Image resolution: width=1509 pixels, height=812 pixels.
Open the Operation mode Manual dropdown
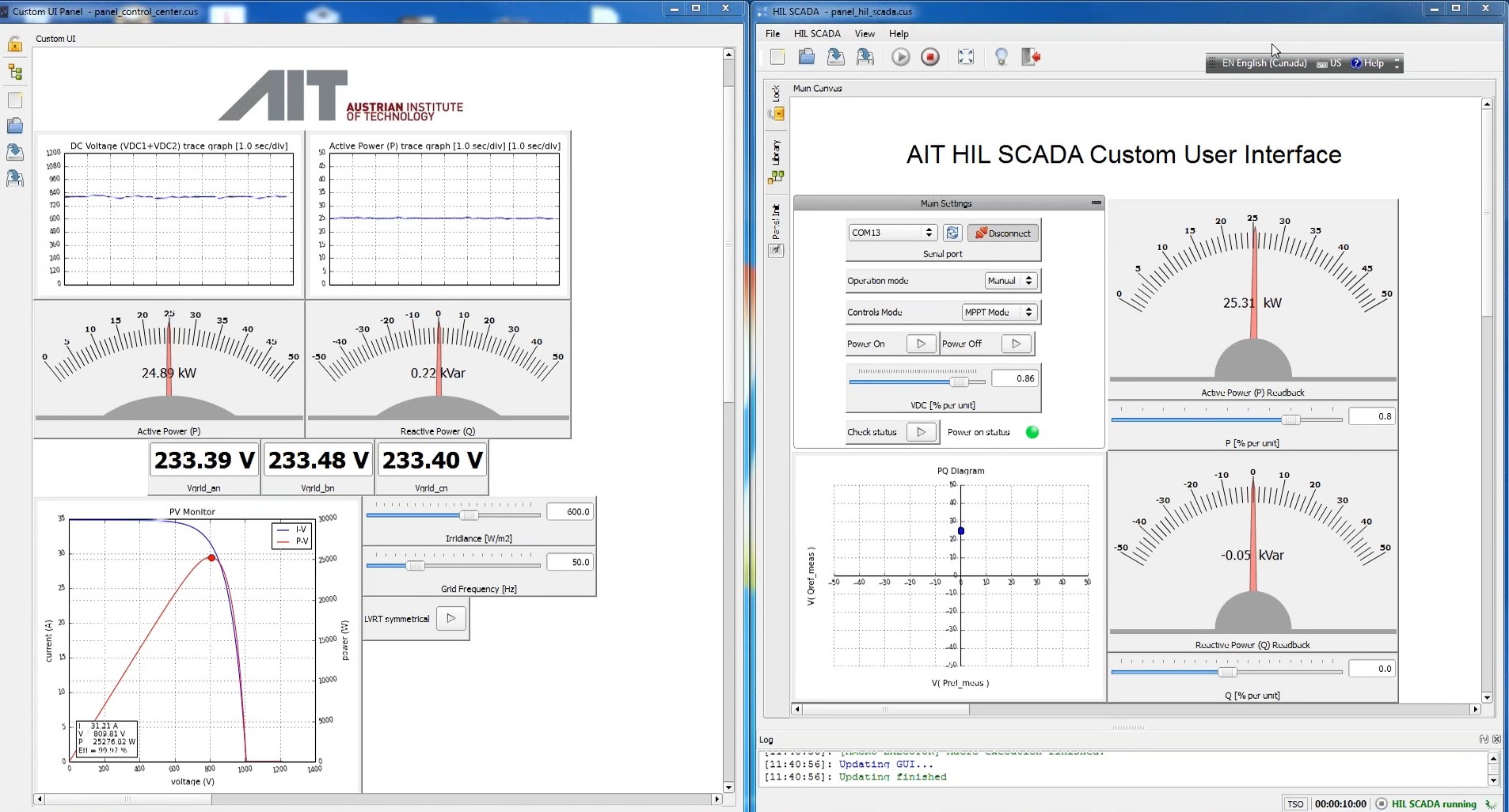click(1011, 281)
